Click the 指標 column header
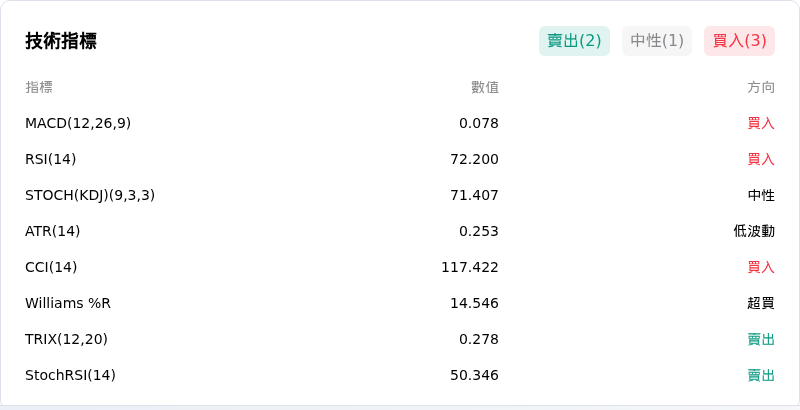 pos(39,87)
